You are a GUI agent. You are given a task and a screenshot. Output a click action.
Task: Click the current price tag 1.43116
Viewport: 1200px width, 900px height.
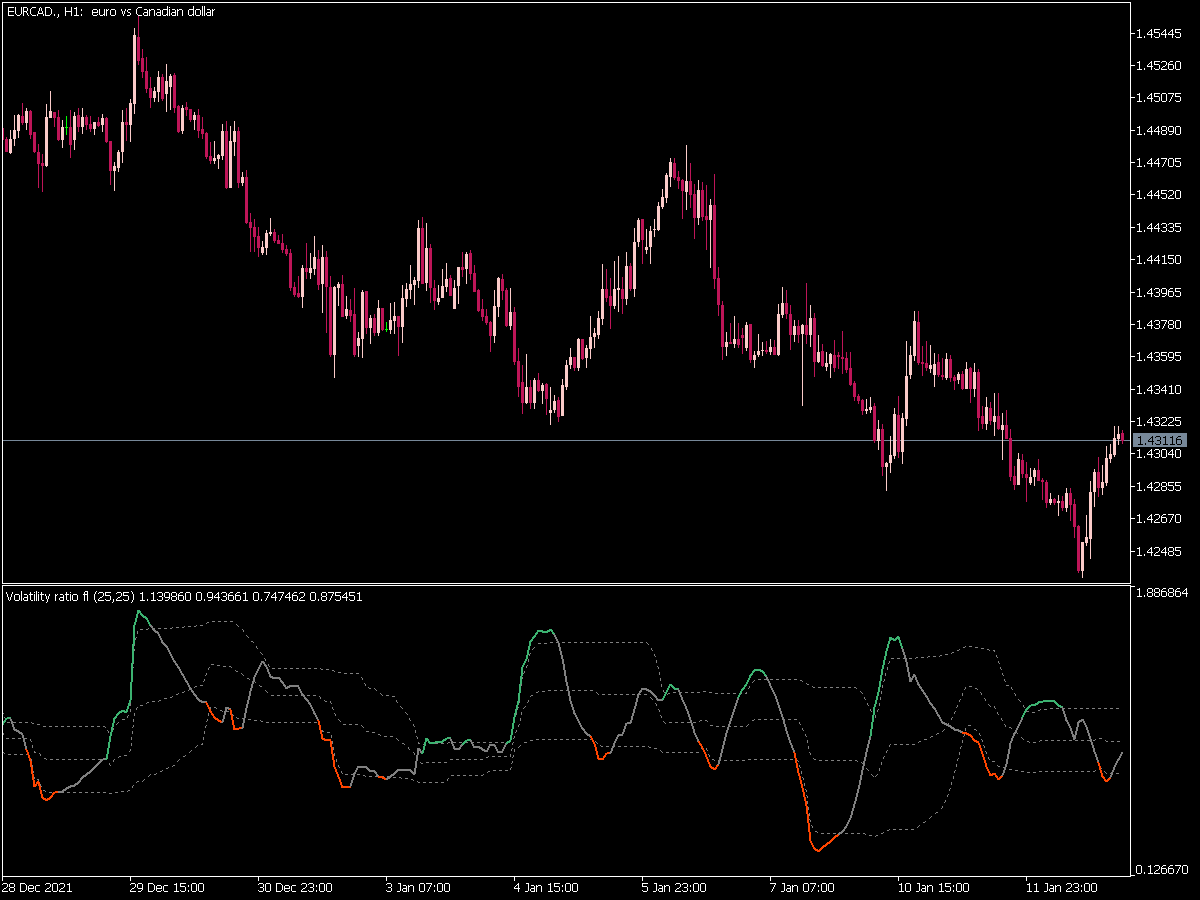click(x=1161, y=441)
